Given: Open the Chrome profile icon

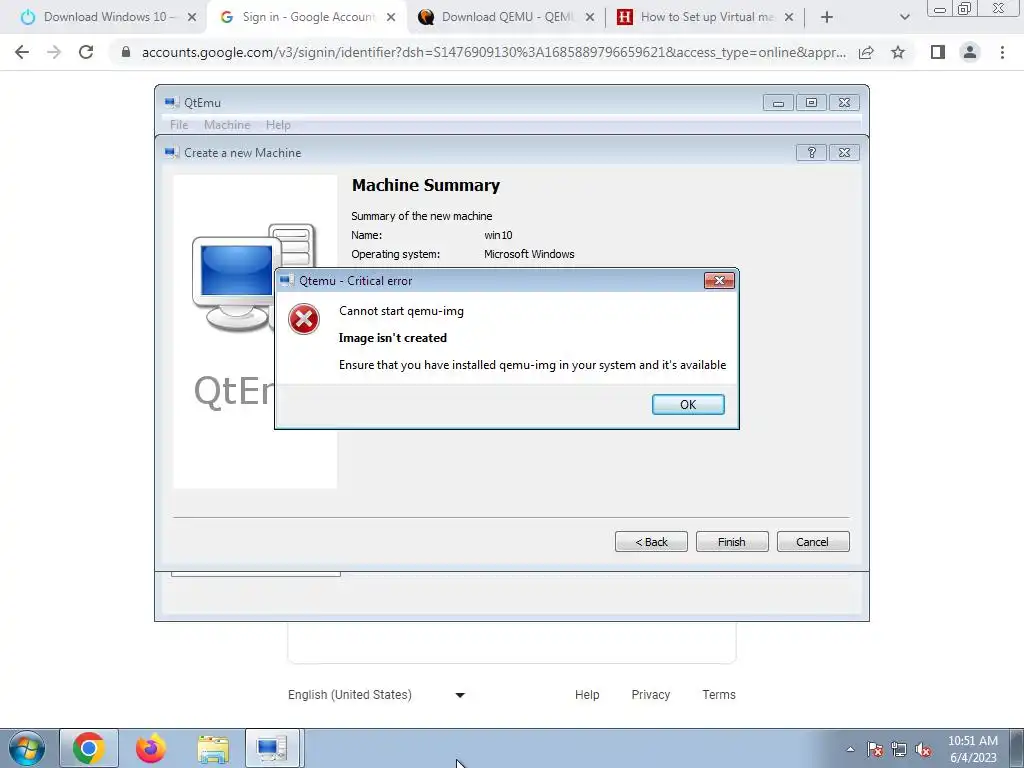Looking at the screenshot, I should pyautogui.click(x=970, y=52).
